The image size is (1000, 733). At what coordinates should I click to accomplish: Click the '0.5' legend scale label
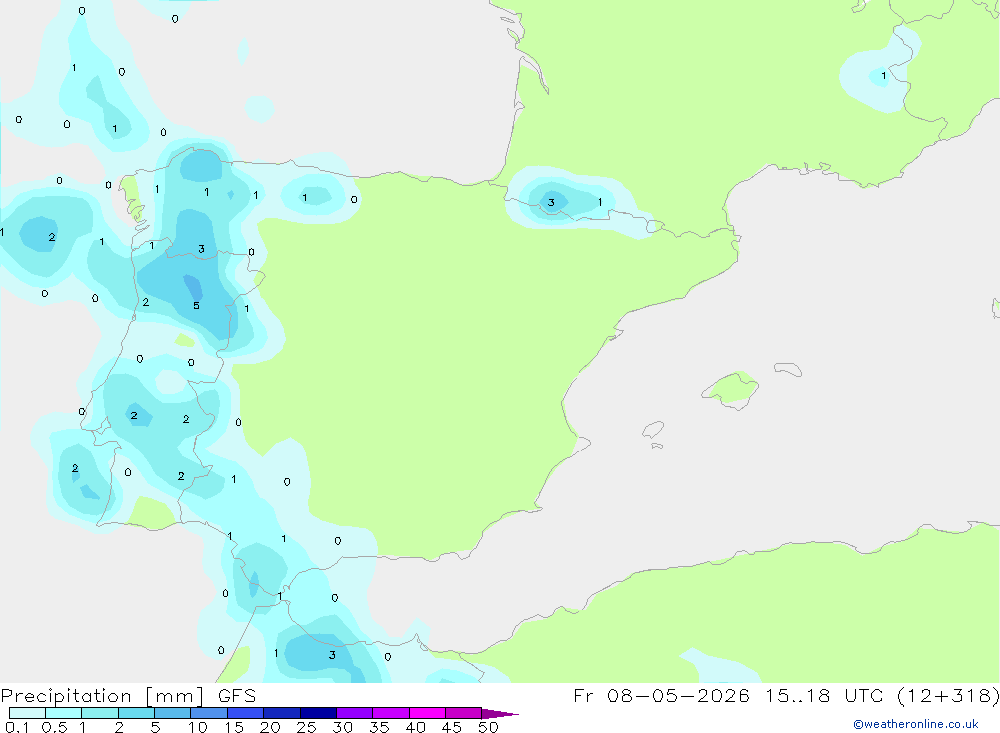[x=54, y=727]
